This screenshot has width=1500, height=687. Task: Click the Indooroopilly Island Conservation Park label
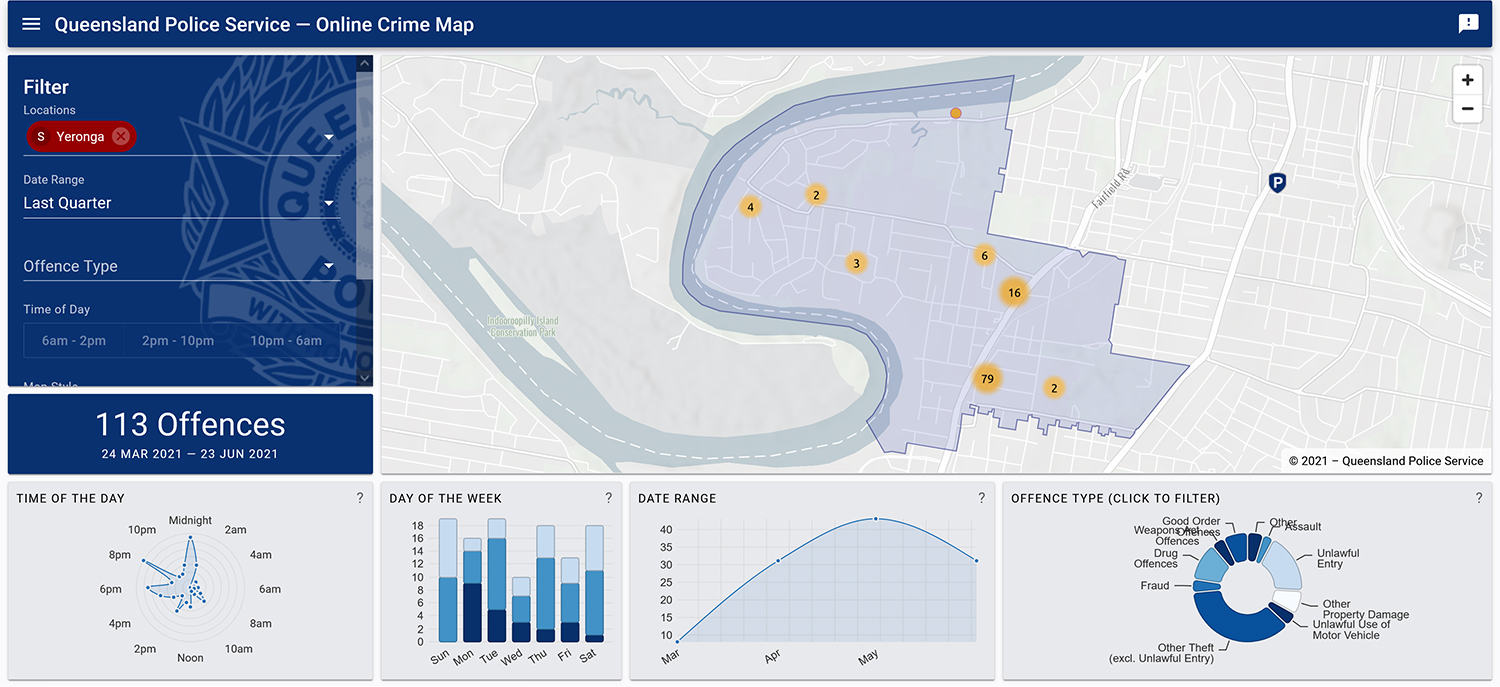click(x=522, y=326)
